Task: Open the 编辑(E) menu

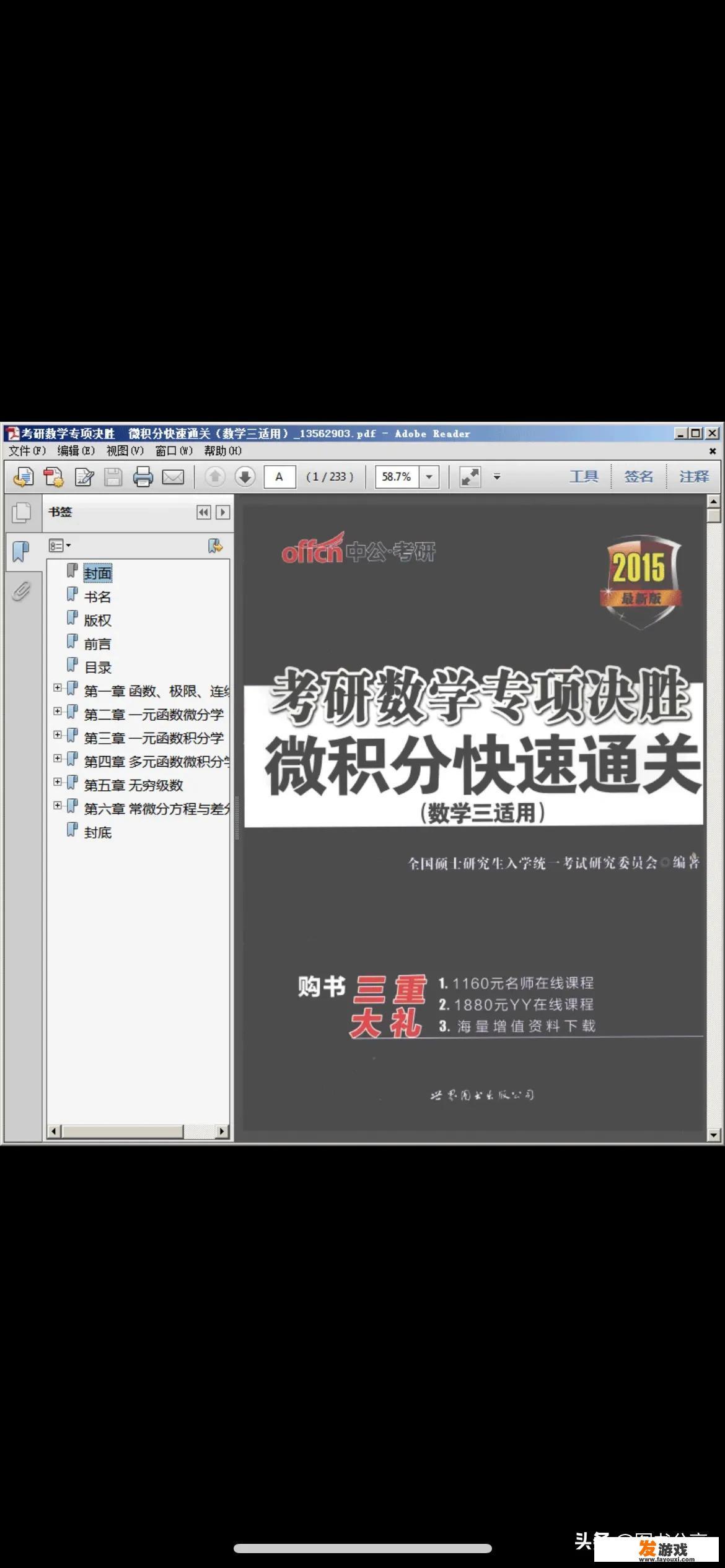Action: coord(76,451)
